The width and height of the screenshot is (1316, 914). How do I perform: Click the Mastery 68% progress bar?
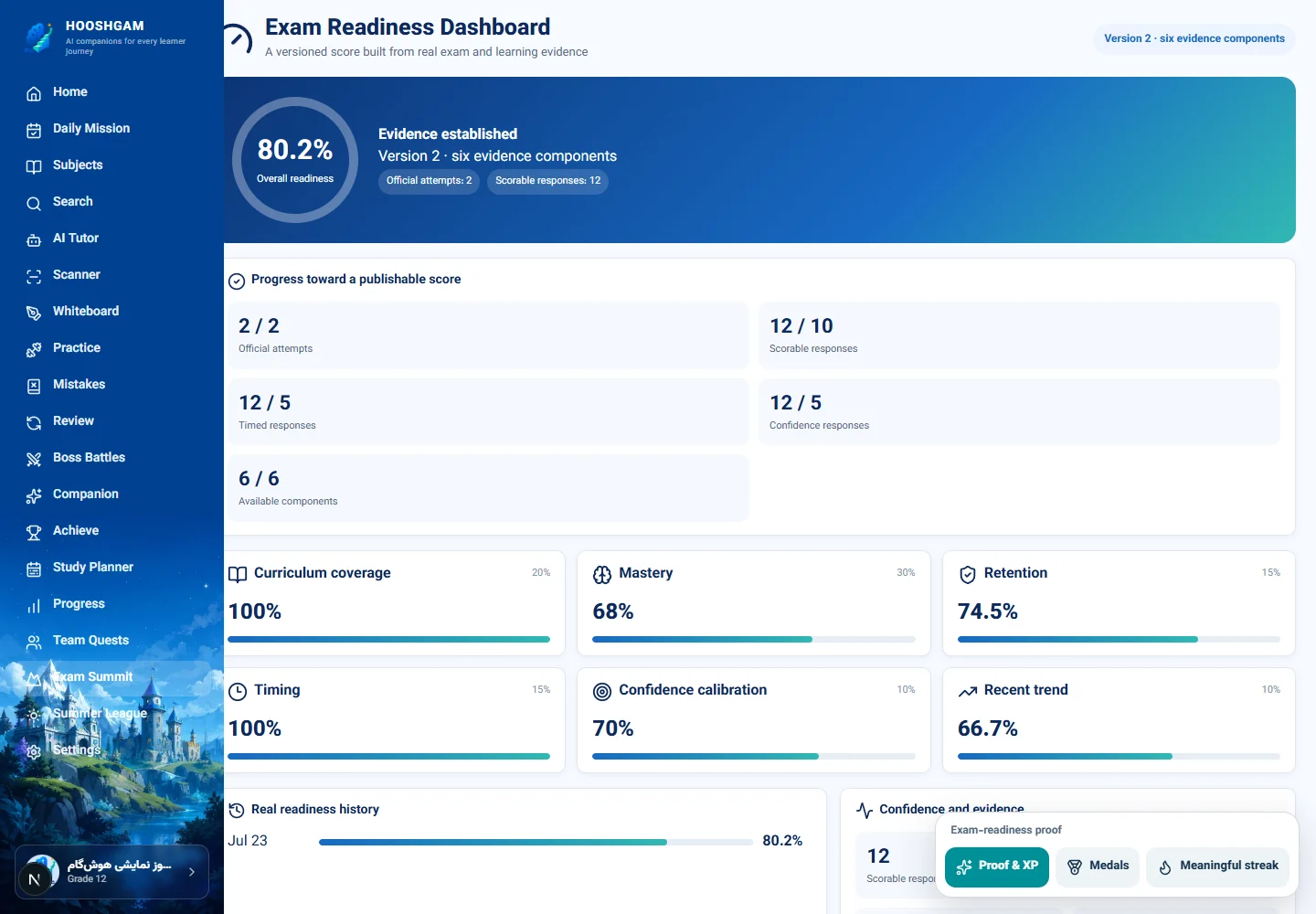pos(754,640)
